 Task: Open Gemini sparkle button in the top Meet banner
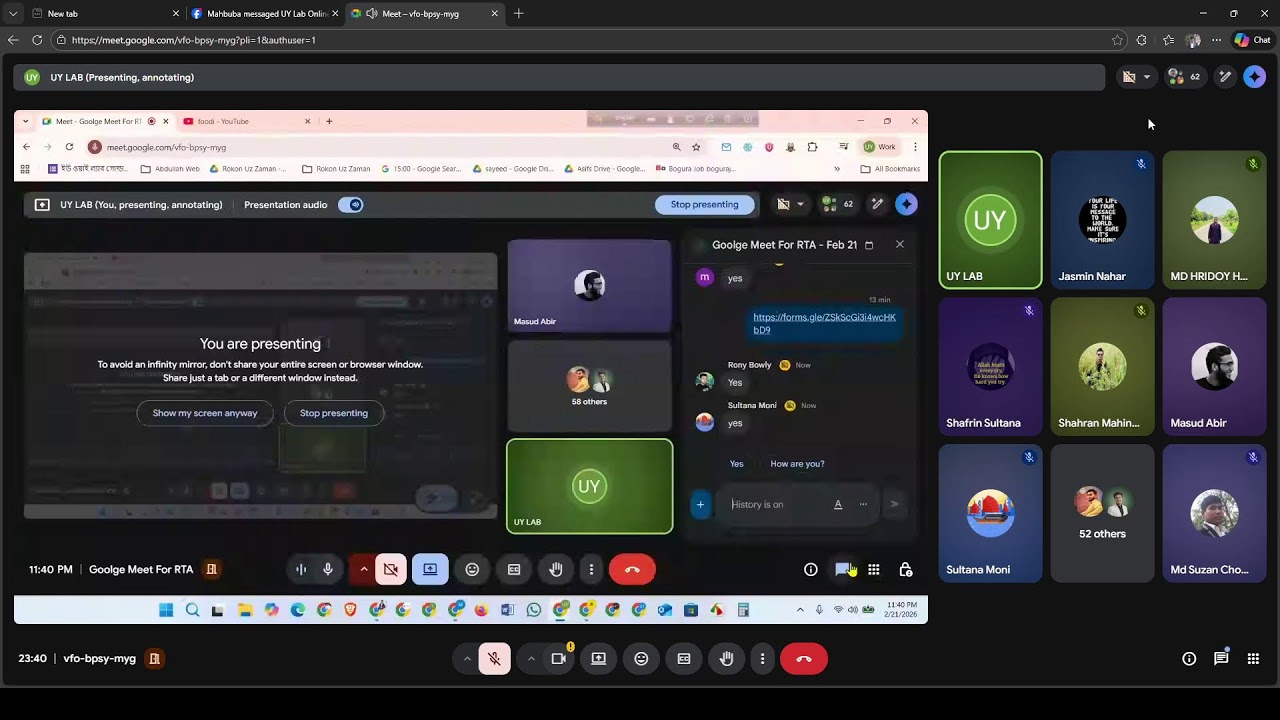coord(1254,77)
